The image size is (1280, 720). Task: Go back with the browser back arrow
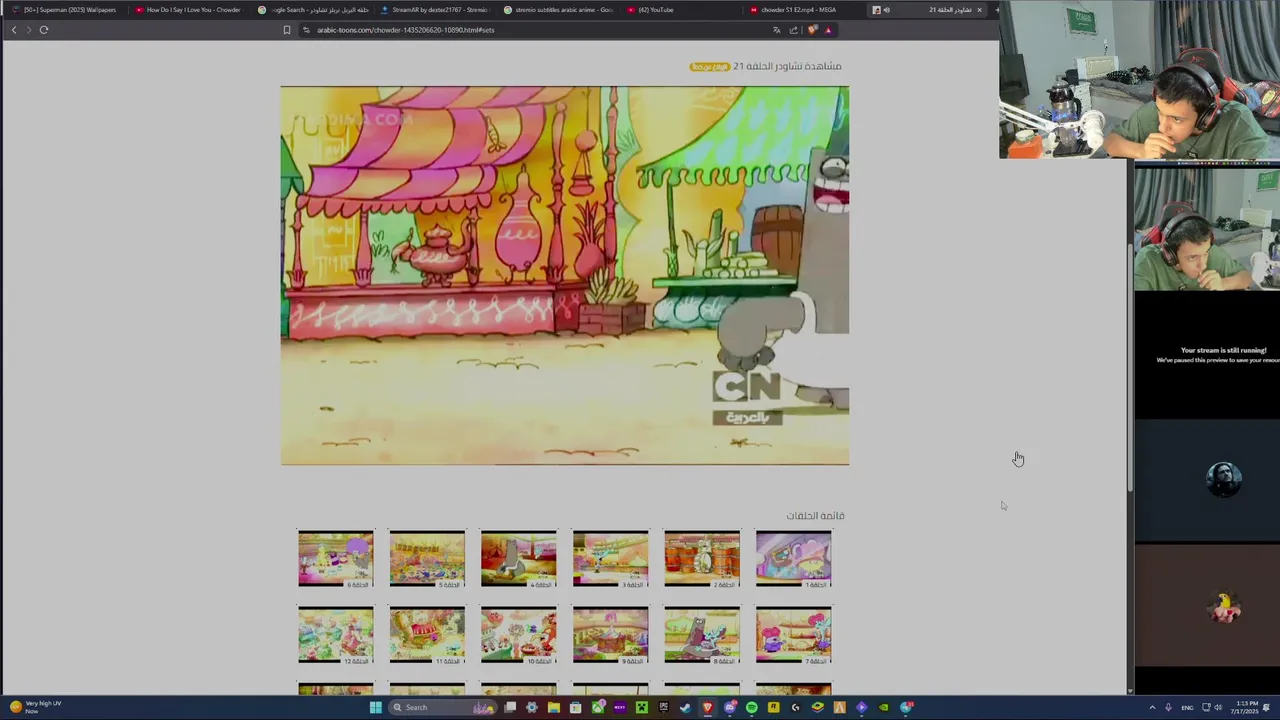click(x=14, y=30)
